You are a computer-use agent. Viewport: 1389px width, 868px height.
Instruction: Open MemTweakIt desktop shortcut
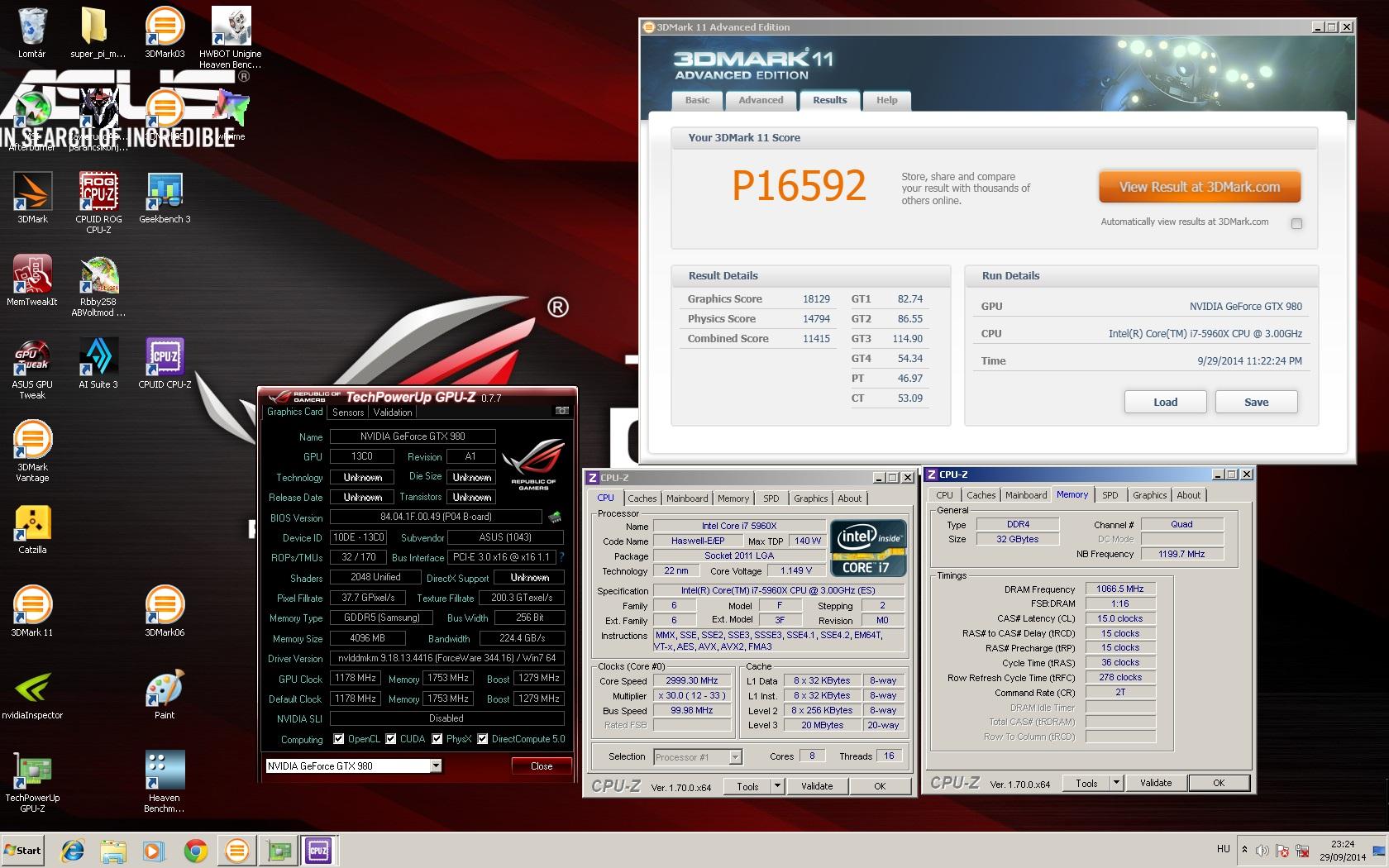pos(32,279)
